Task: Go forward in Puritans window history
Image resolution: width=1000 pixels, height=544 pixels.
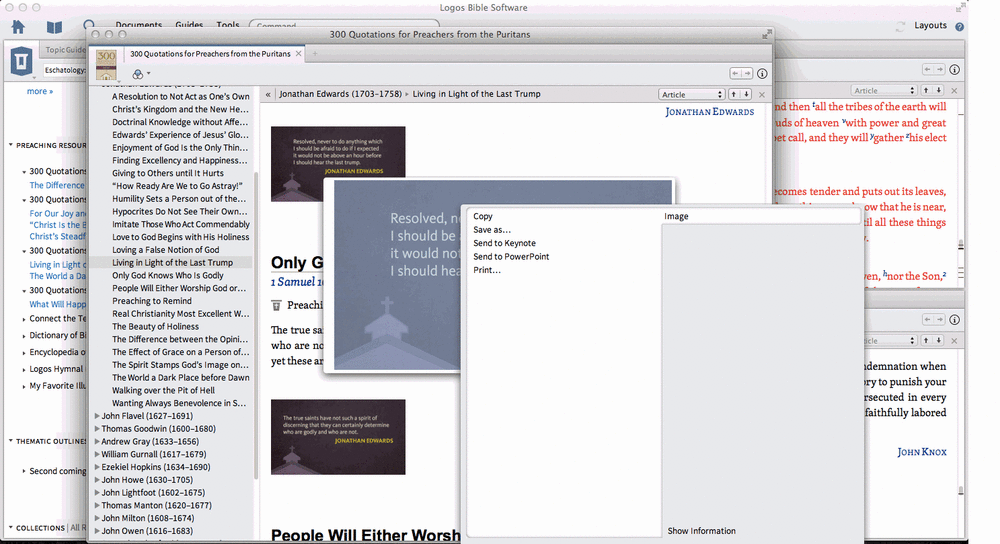Action: (x=747, y=73)
